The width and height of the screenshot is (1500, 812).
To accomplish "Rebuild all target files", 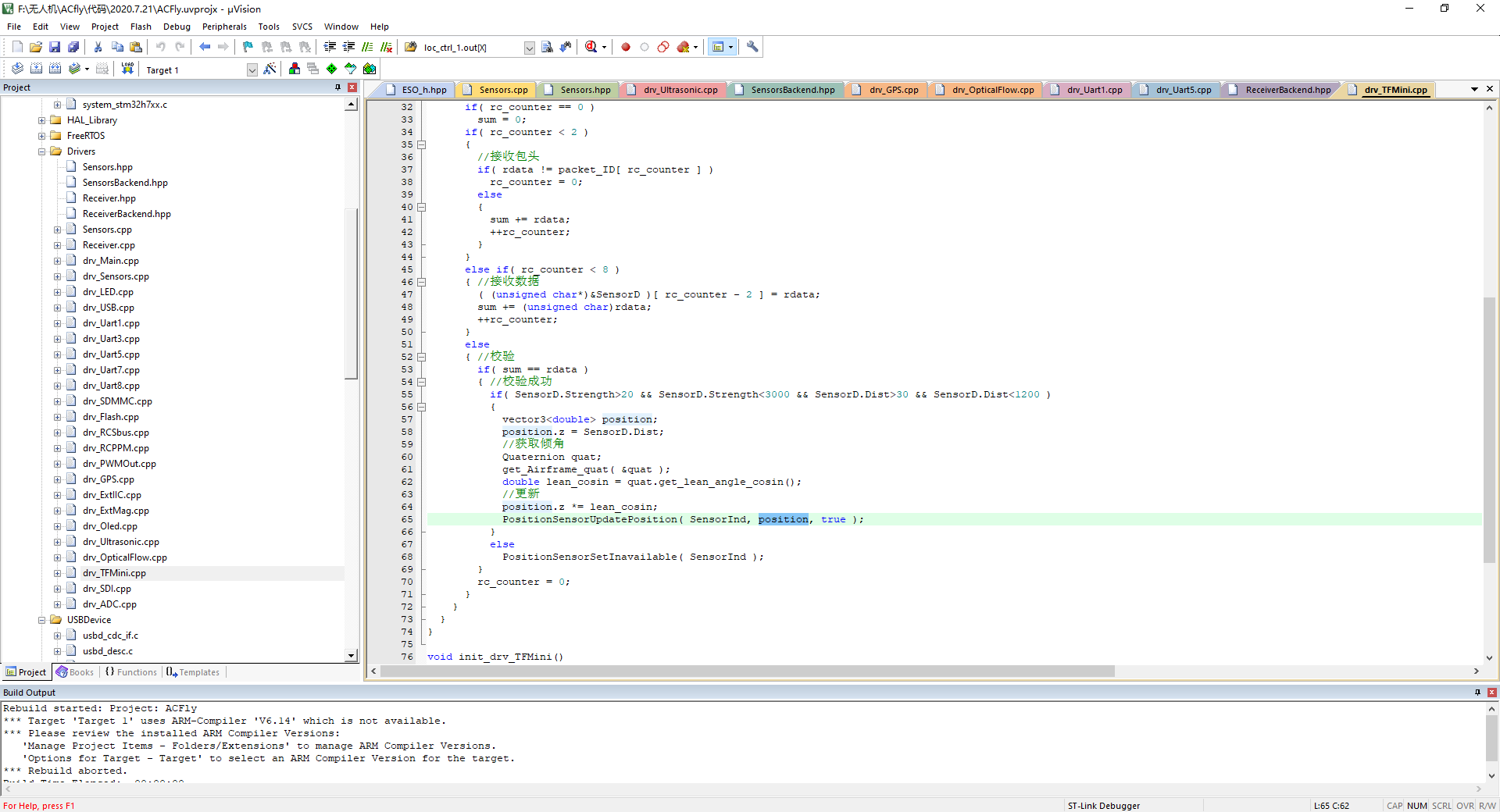I will tap(55, 69).
